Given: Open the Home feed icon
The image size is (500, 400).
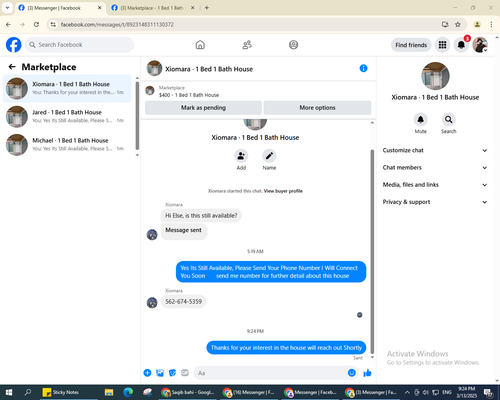Looking at the screenshot, I should [x=200, y=45].
